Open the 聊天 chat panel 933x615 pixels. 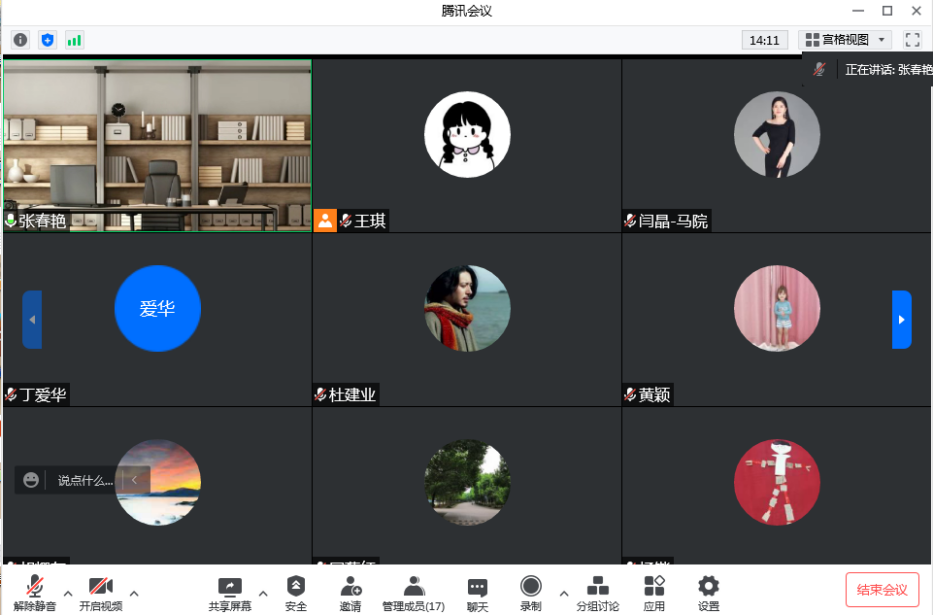[477, 592]
